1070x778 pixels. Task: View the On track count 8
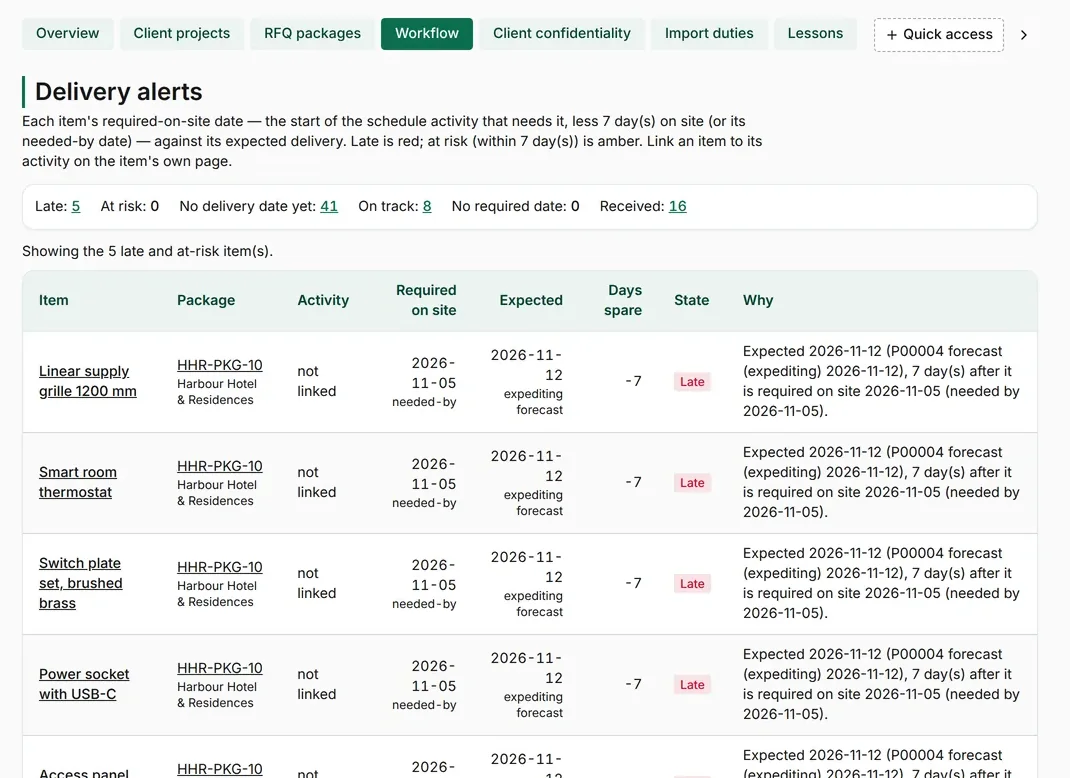coord(427,206)
